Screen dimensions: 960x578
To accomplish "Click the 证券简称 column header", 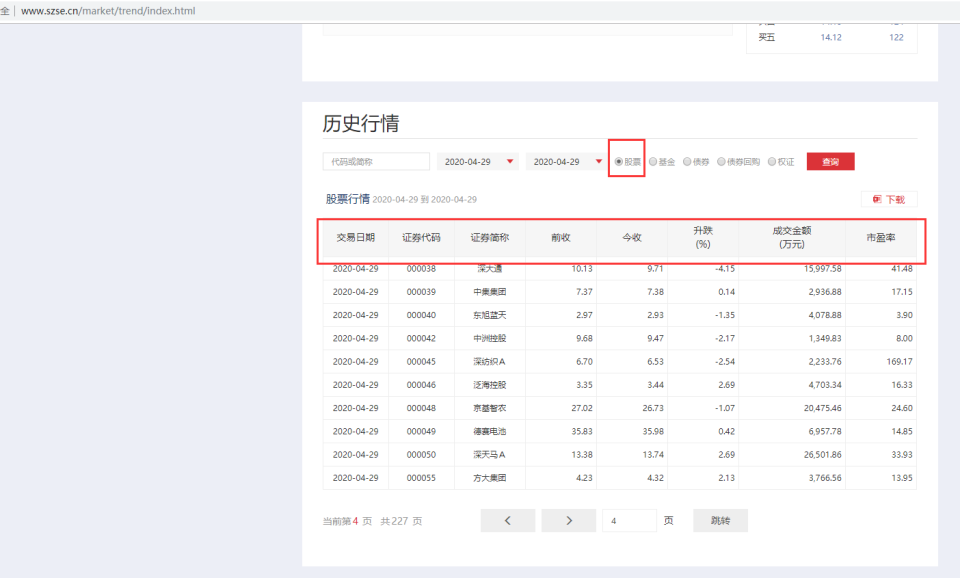I will [x=490, y=238].
